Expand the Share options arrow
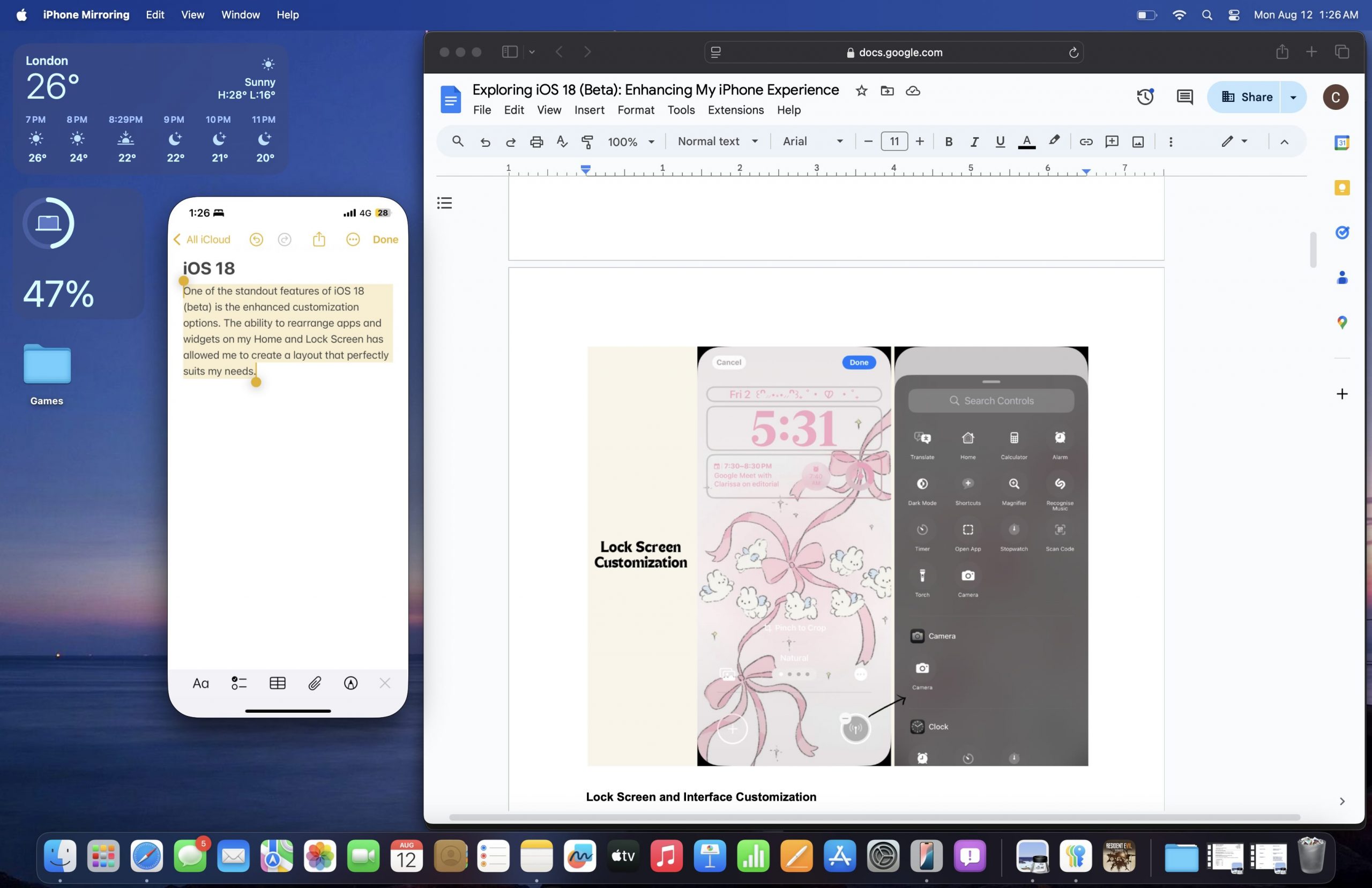Image resolution: width=1372 pixels, height=888 pixels. (x=1293, y=97)
